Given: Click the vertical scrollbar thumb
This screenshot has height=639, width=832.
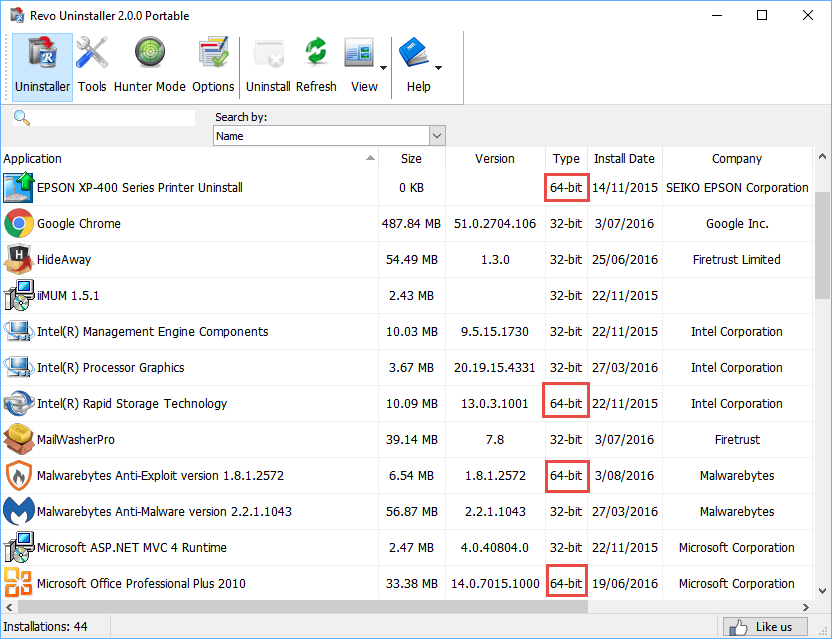Looking at the screenshot, I should 822,245.
